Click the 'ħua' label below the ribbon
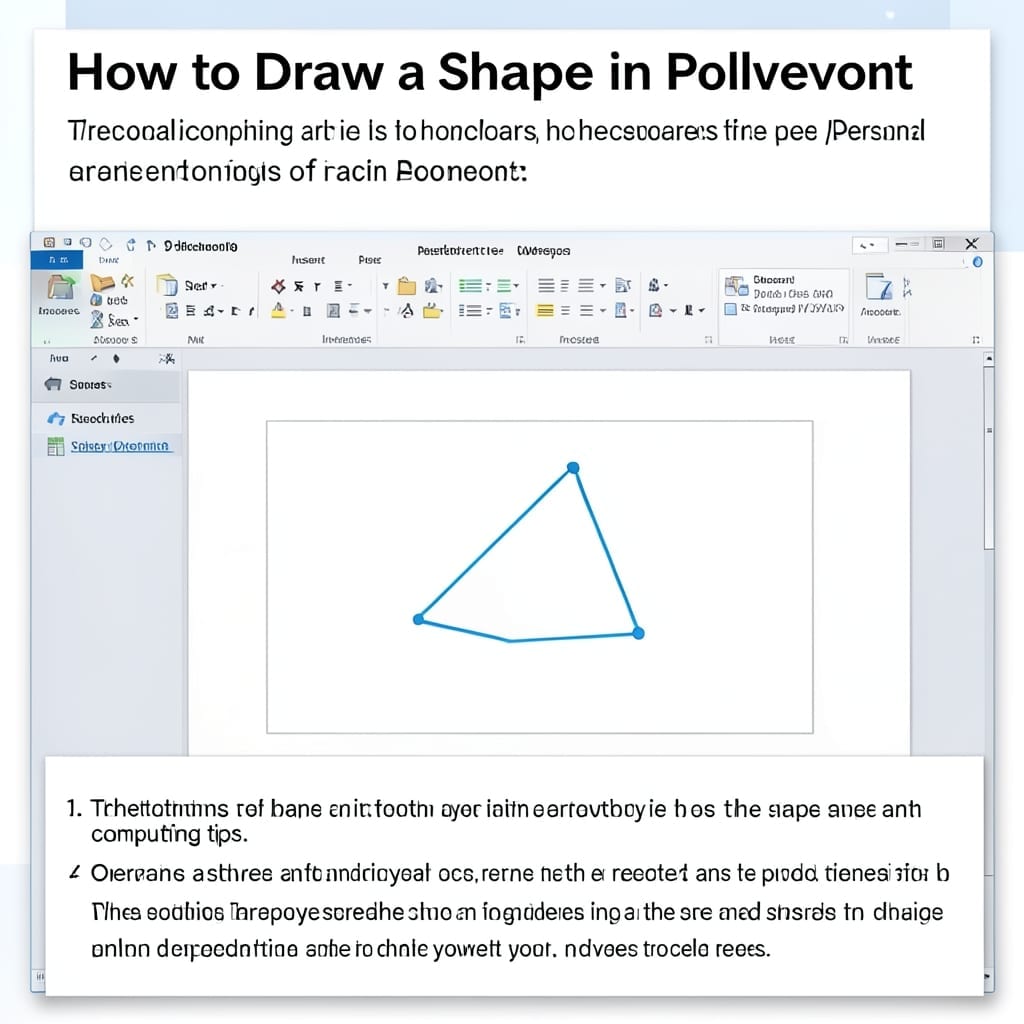 [59, 358]
